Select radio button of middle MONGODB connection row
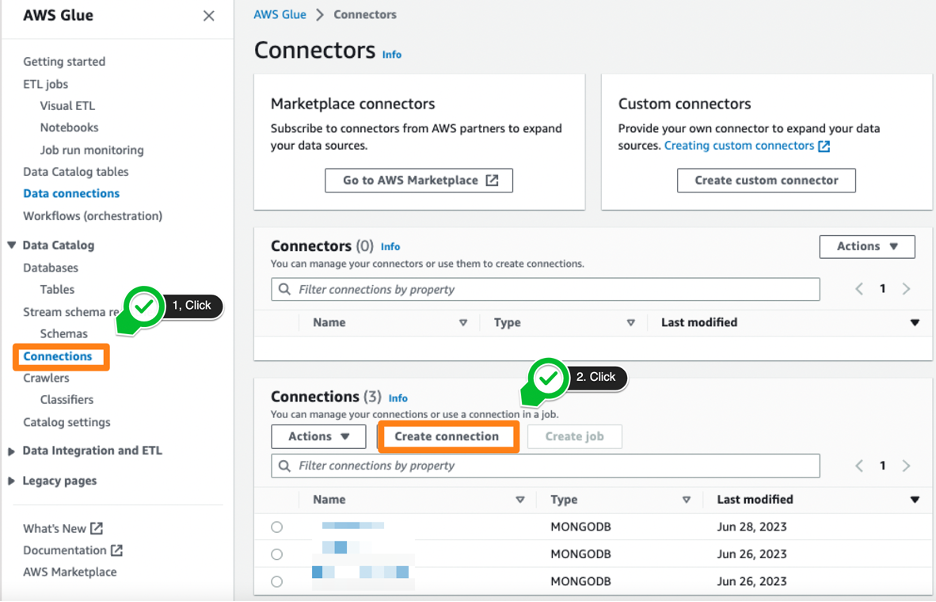This screenshot has height=602, width=936. click(276, 554)
